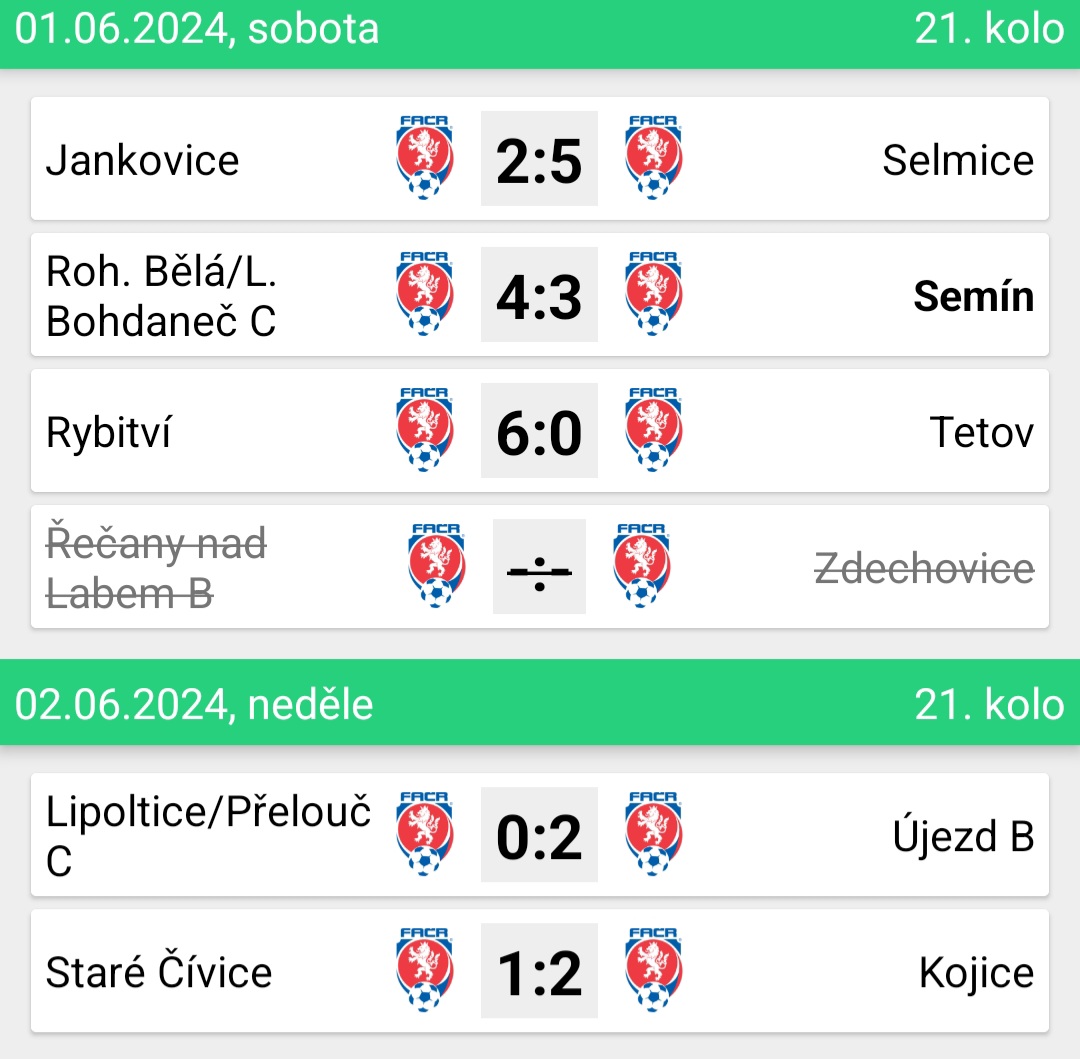Click Selmice team logo
1080x1059 pixels.
click(653, 158)
